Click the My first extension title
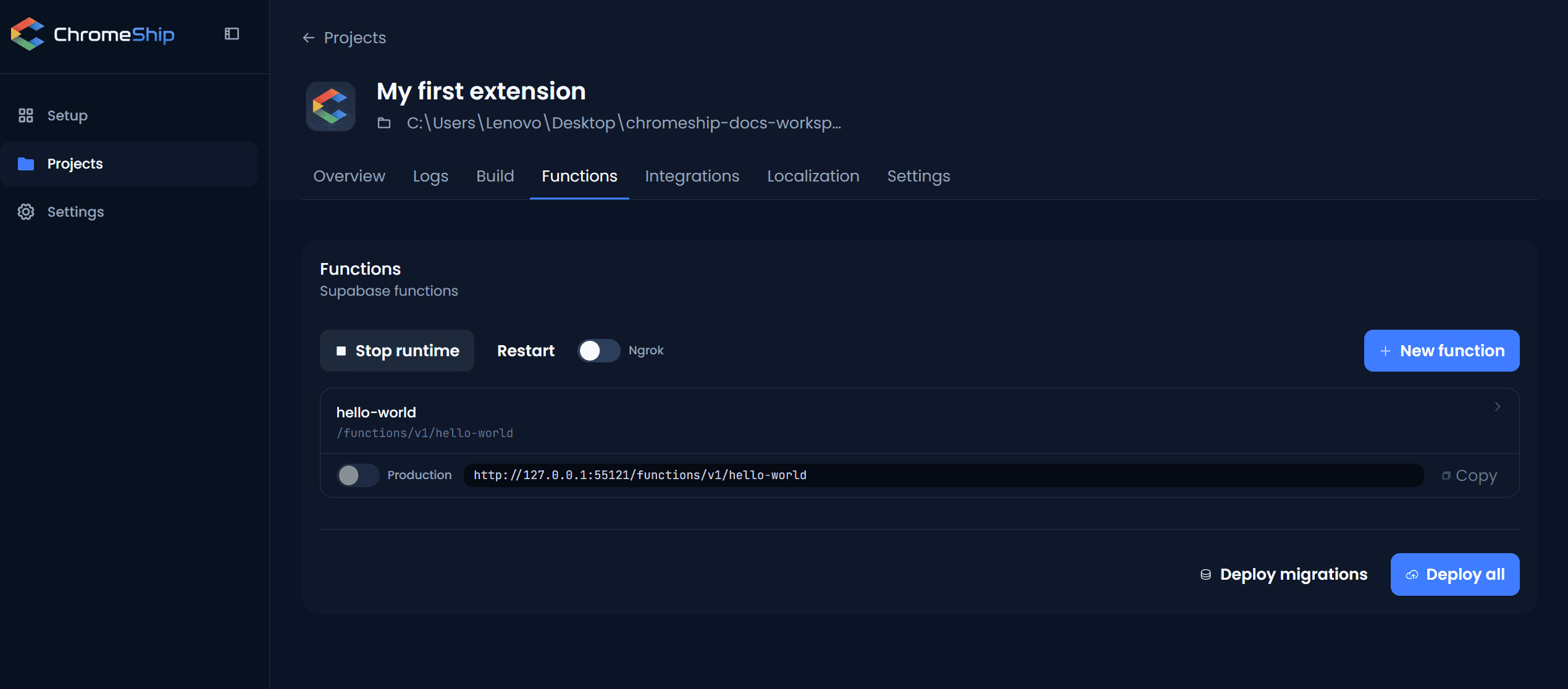The width and height of the screenshot is (1568, 689). click(x=481, y=91)
